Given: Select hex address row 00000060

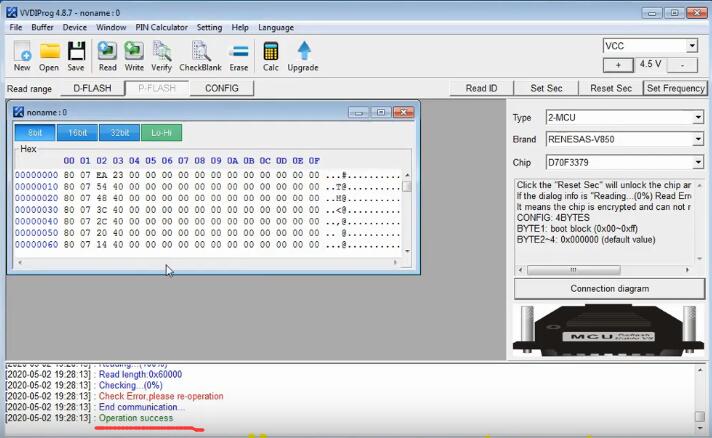Looking at the screenshot, I should click(36, 244).
